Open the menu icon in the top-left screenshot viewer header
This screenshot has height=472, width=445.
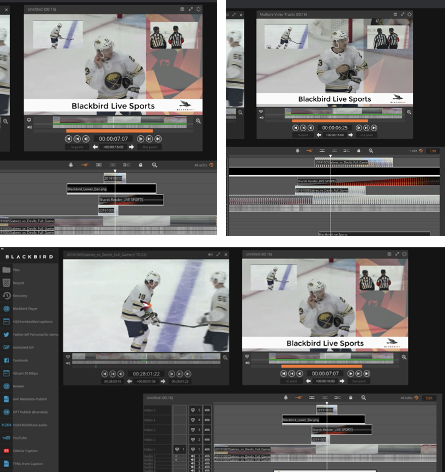182,9
